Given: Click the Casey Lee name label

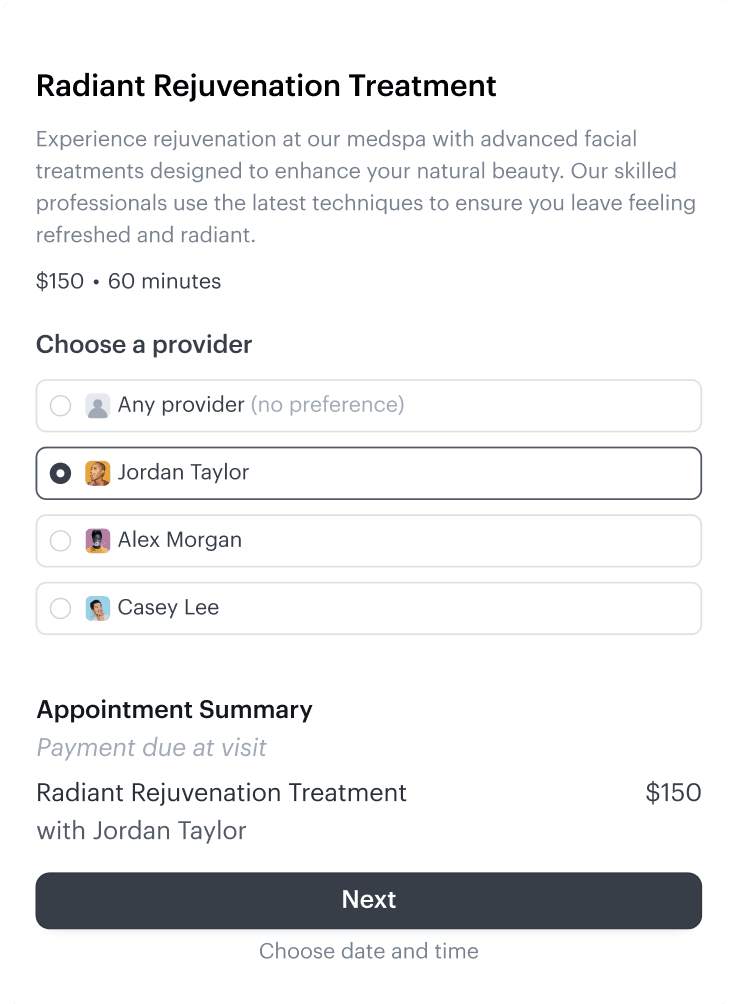Looking at the screenshot, I should 168,607.
